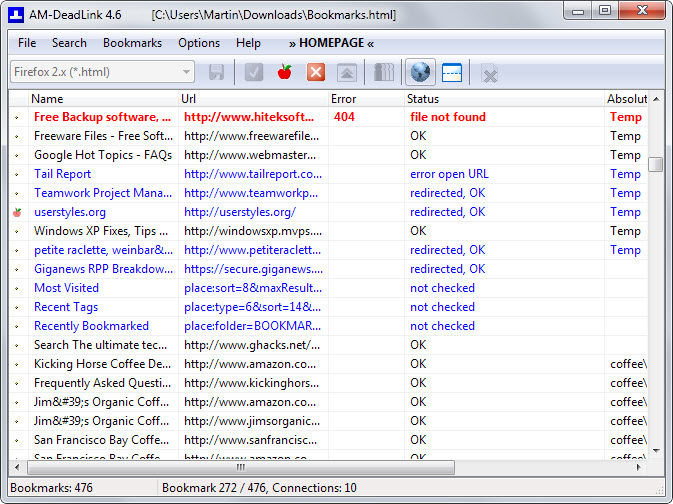The image size is (673, 504).
Task: Click the red X delete icon
Action: tap(316, 72)
